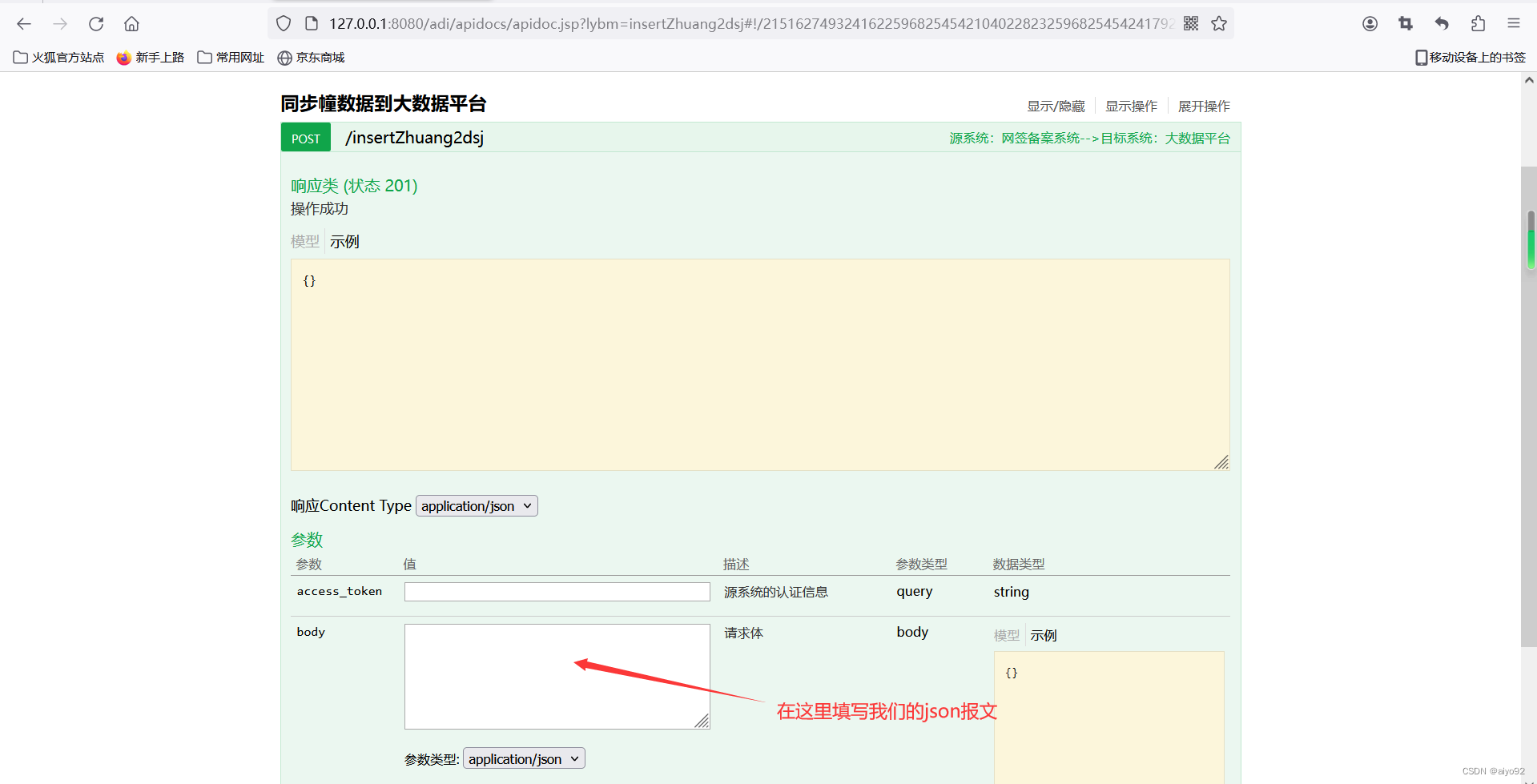Click the access_token value field
The width and height of the screenshot is (1537, 784).
[557, 592]
